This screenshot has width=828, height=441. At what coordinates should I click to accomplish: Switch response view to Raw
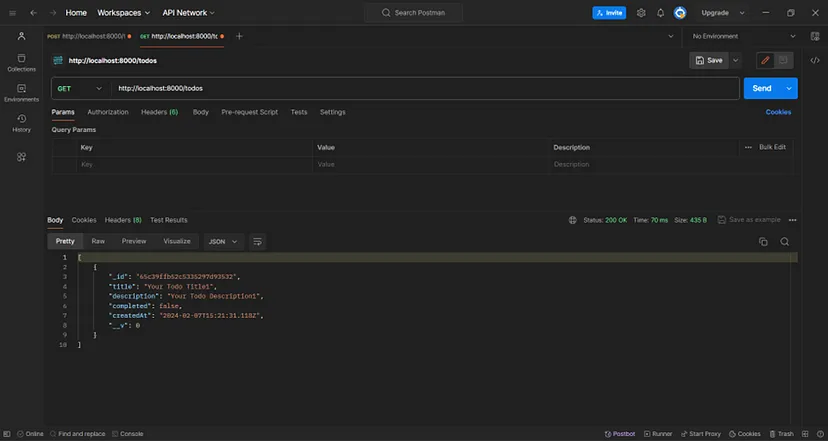98,241
